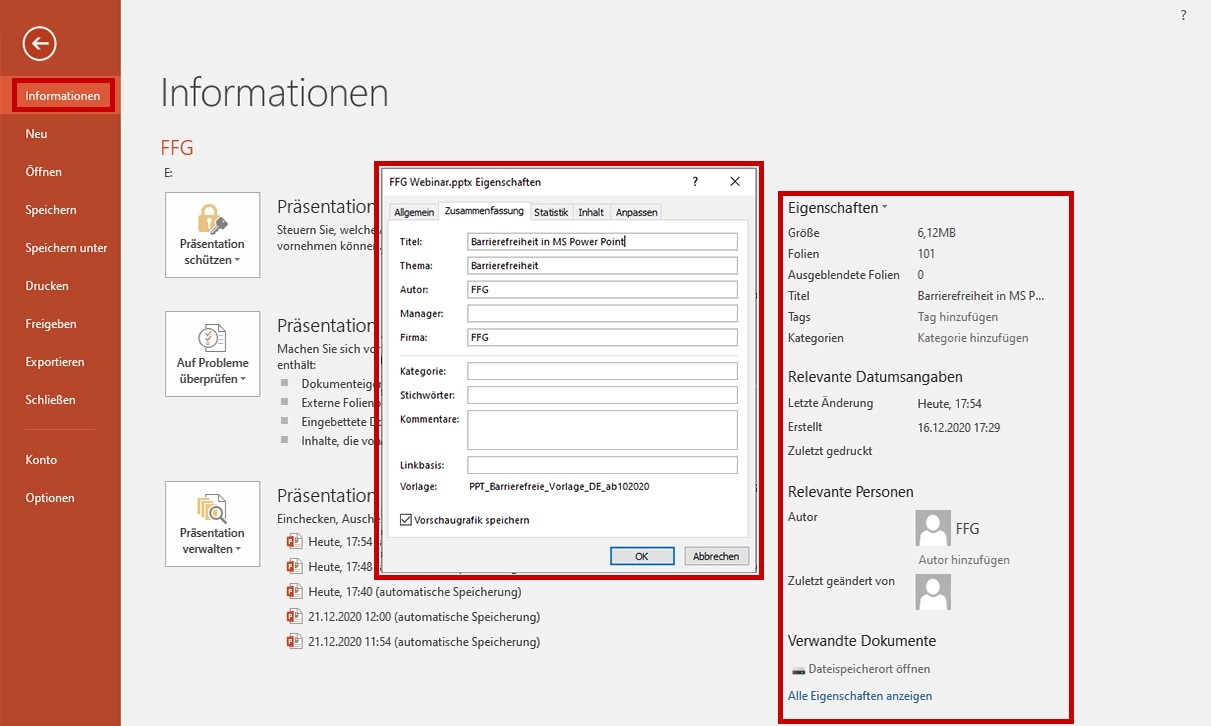Toggle Vorschaugrafik speichern checkbox
Image resolution: width=1211 pixels, height=726 pixels.
(x=406, y=520)
